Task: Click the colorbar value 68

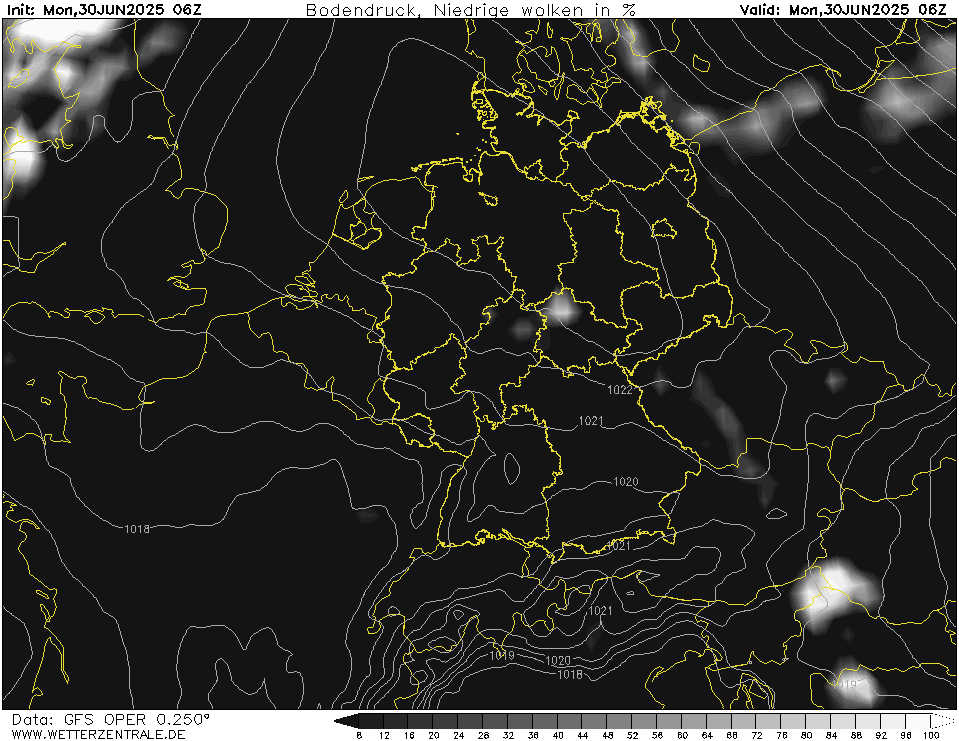Action: click(732, 735)
